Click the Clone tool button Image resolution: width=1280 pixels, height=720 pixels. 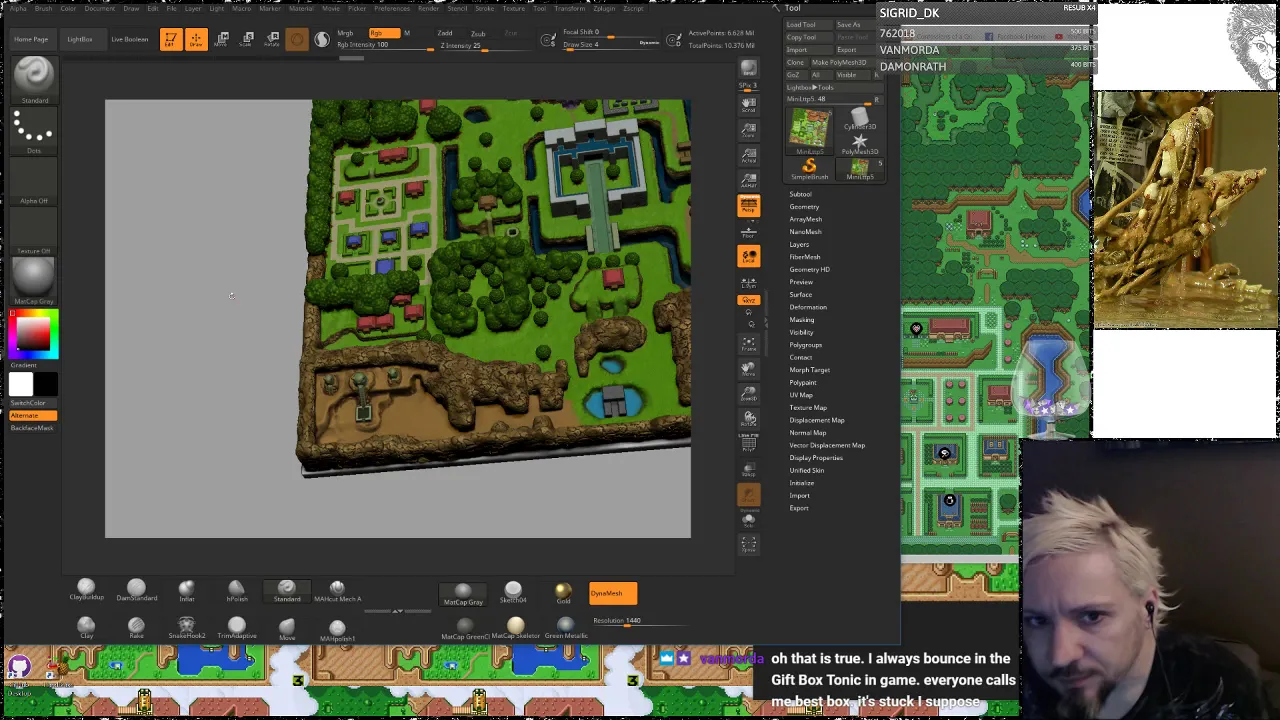pos(796,62)
